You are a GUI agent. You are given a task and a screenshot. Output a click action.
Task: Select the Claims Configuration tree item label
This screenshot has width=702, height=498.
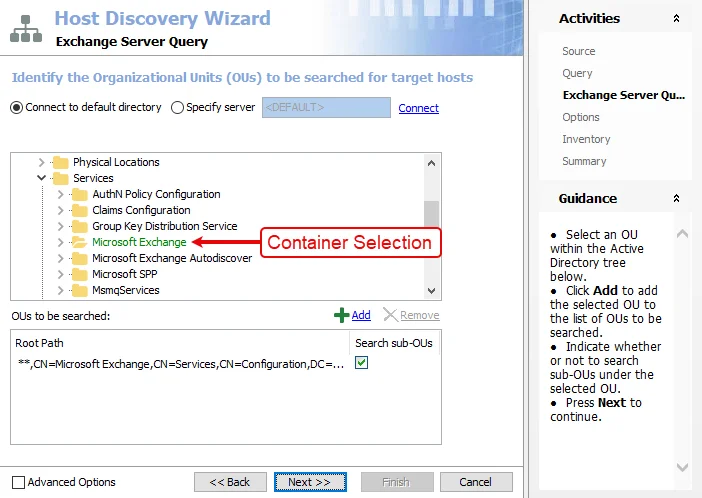click(x=141, y=210)
